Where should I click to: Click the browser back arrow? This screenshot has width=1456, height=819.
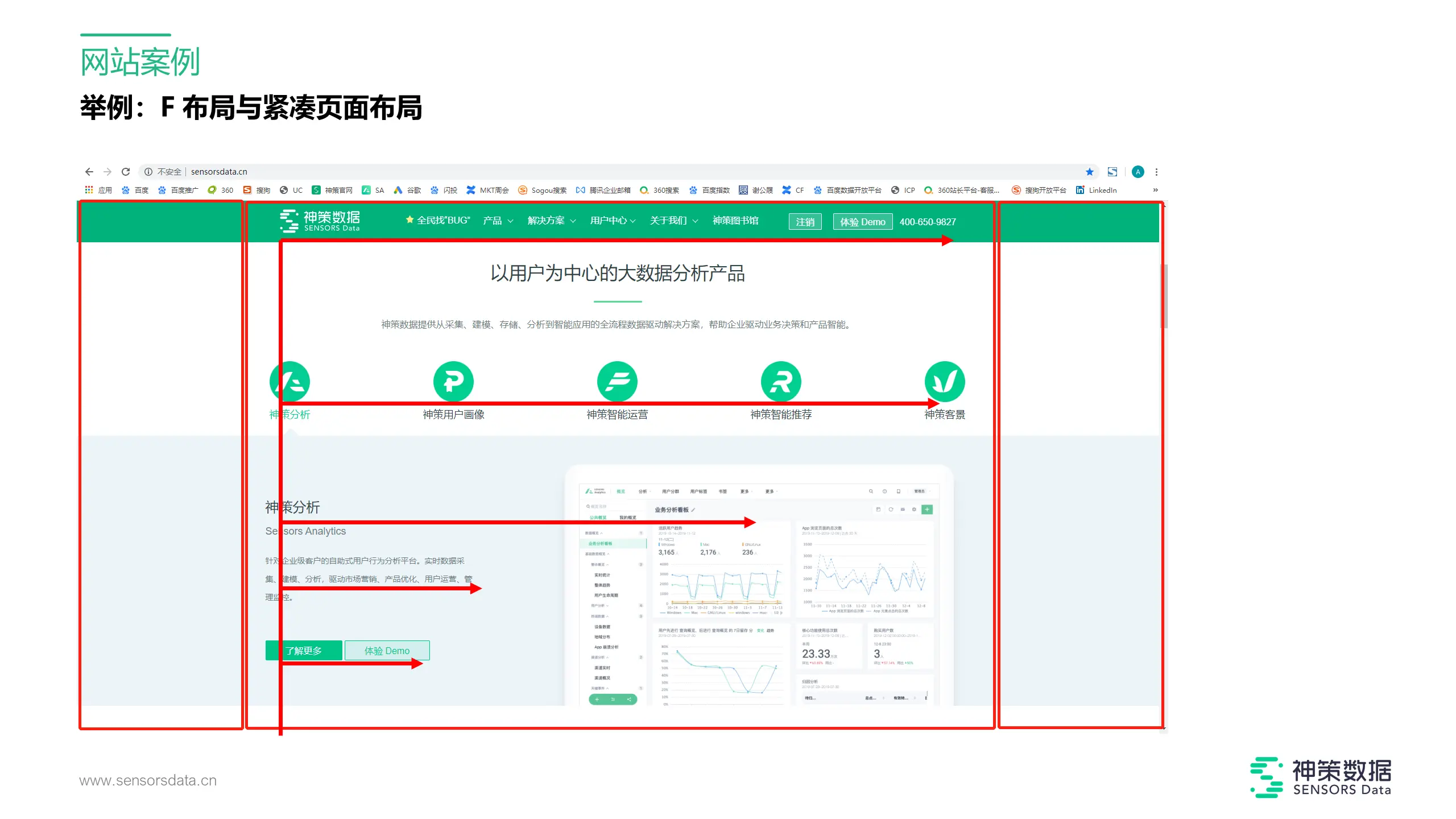tap(89, 172)
